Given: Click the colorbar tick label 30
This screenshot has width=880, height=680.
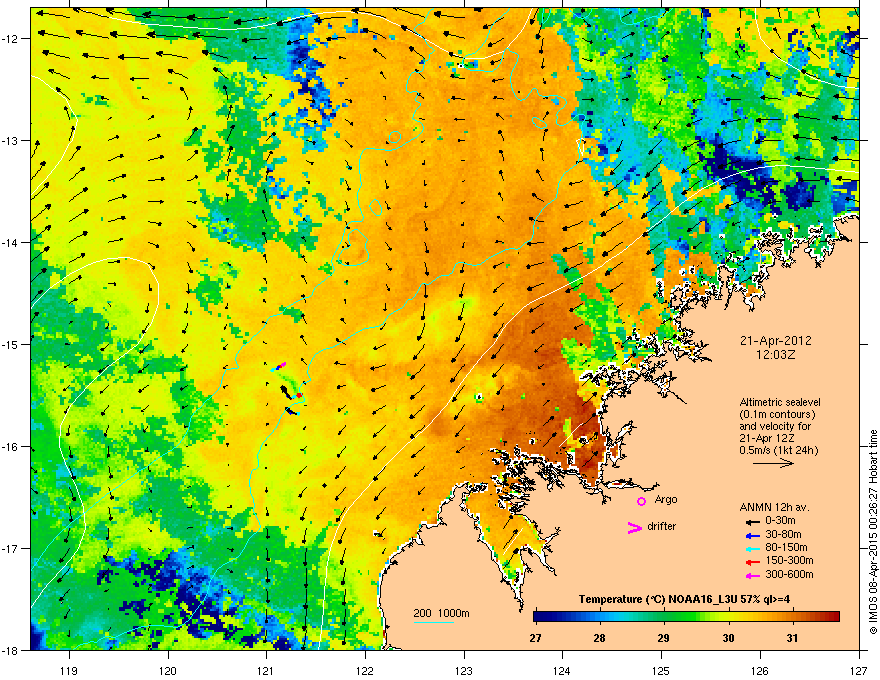Looking at the screenshot, I should pos(728,638).
